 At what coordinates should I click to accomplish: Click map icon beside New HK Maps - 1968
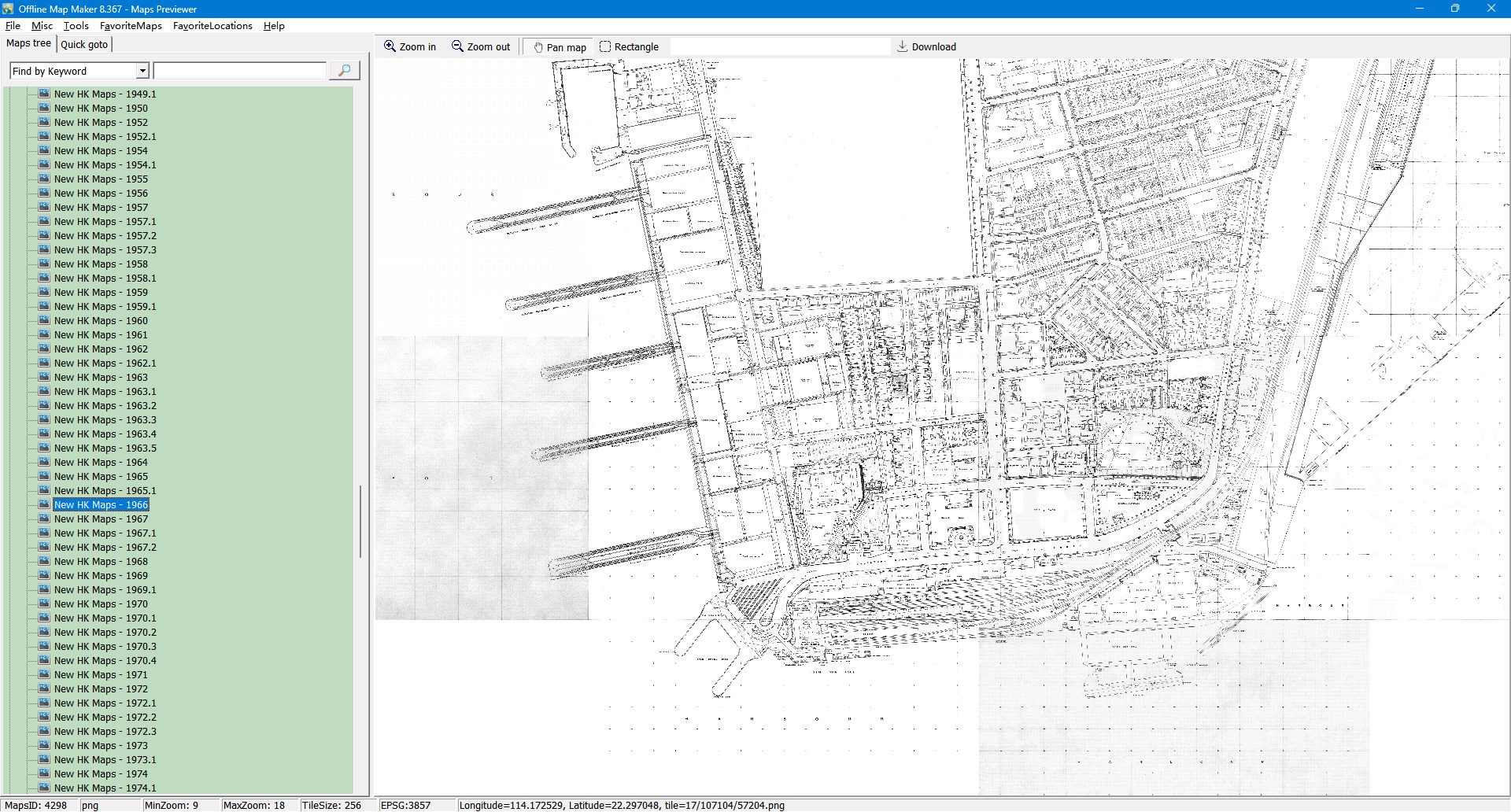coord(45,562)
